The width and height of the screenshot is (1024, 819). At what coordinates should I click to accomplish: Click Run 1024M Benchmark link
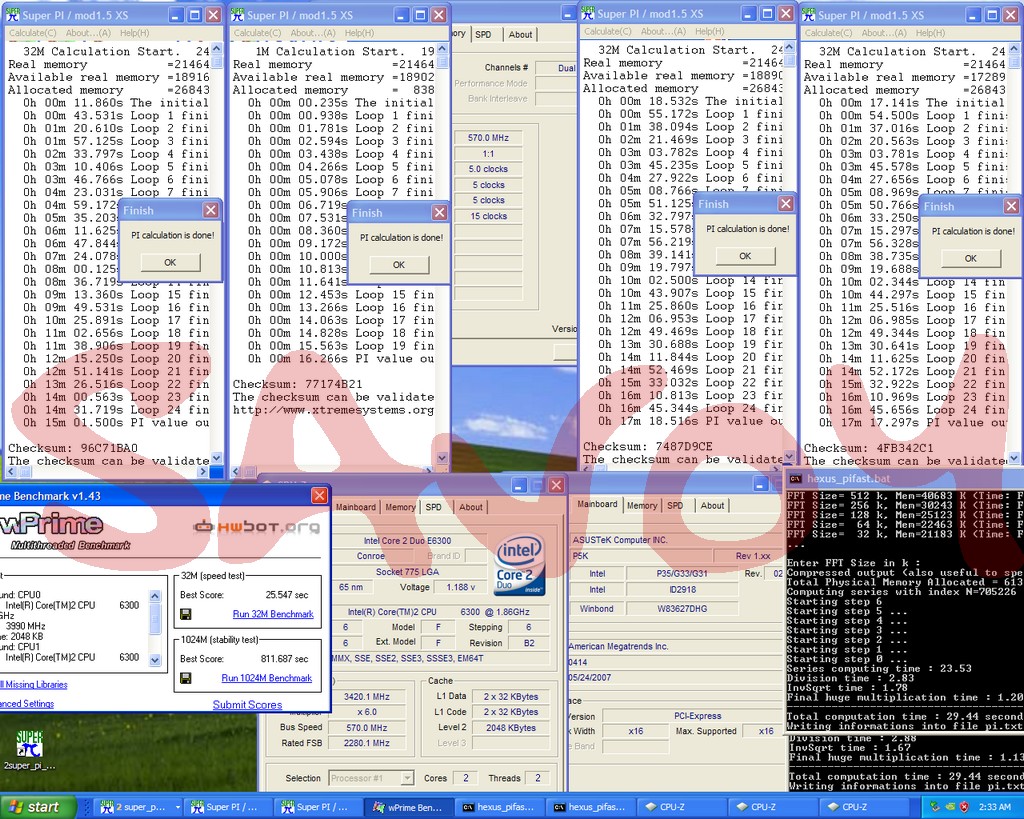point(266,678)
